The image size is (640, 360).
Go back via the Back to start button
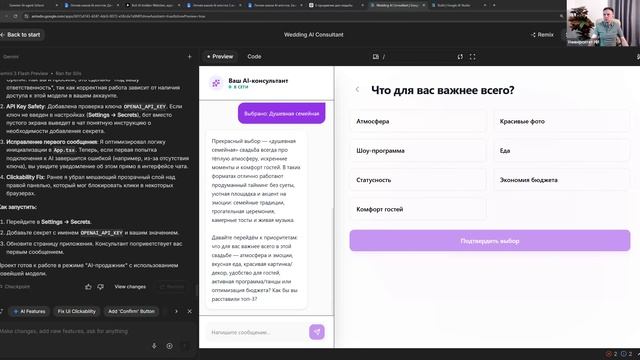click(21, 35)
